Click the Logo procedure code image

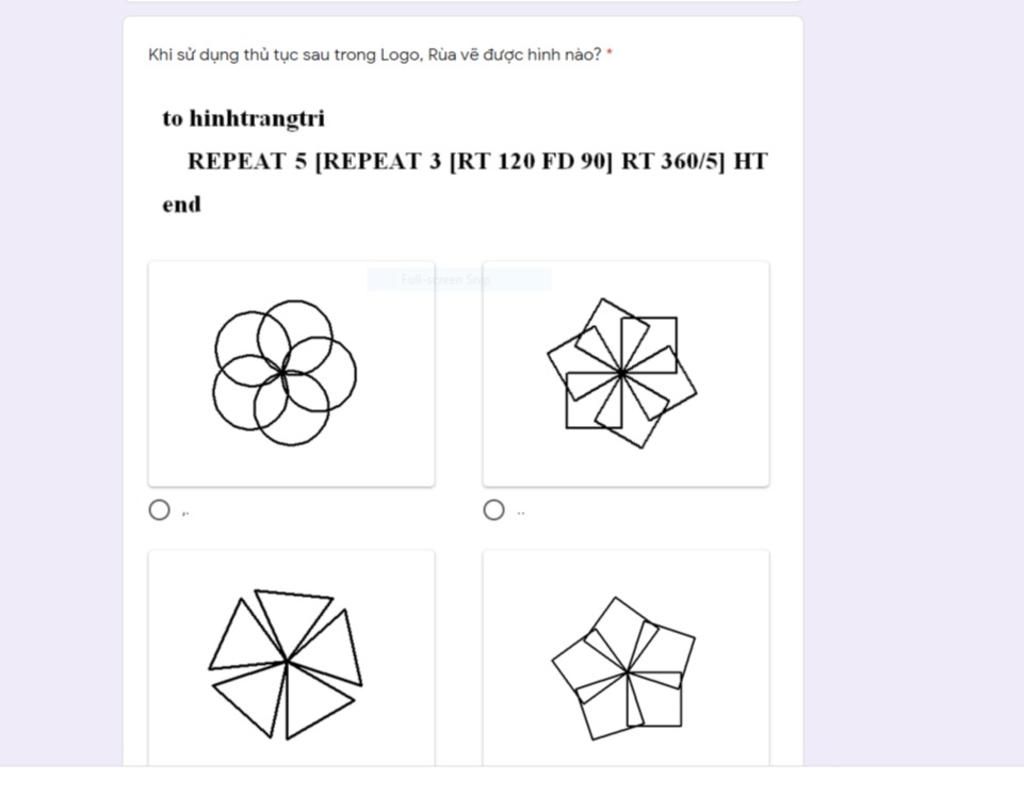[465, 161]
